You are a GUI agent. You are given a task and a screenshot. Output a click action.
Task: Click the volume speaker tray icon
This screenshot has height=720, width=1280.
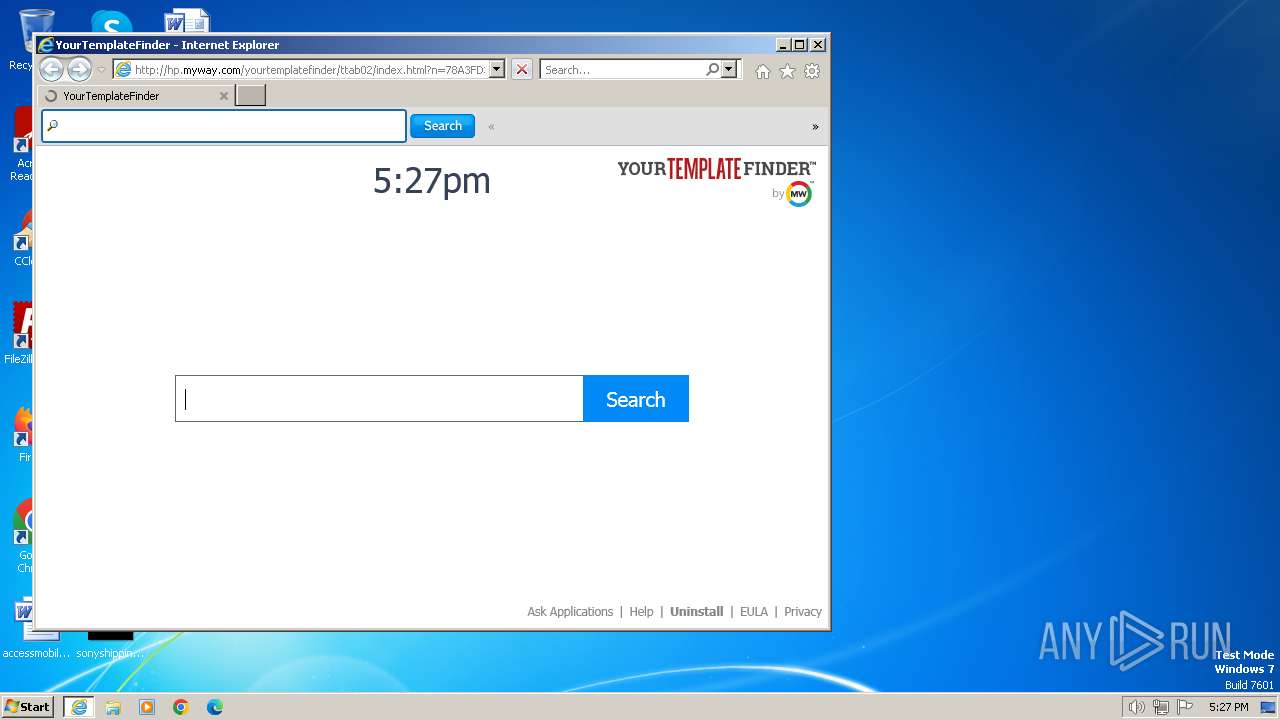coord(1136,707)
